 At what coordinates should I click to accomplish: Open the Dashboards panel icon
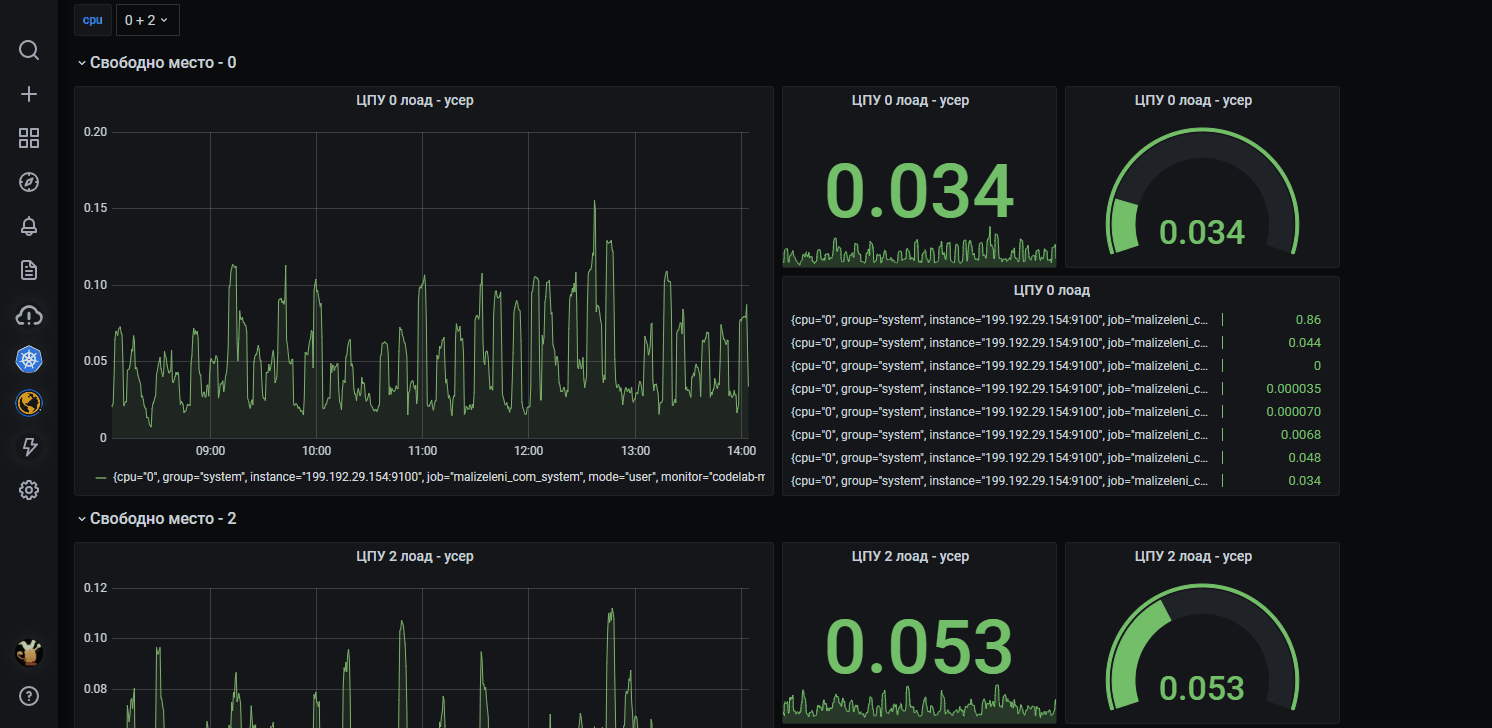(28, 138)
